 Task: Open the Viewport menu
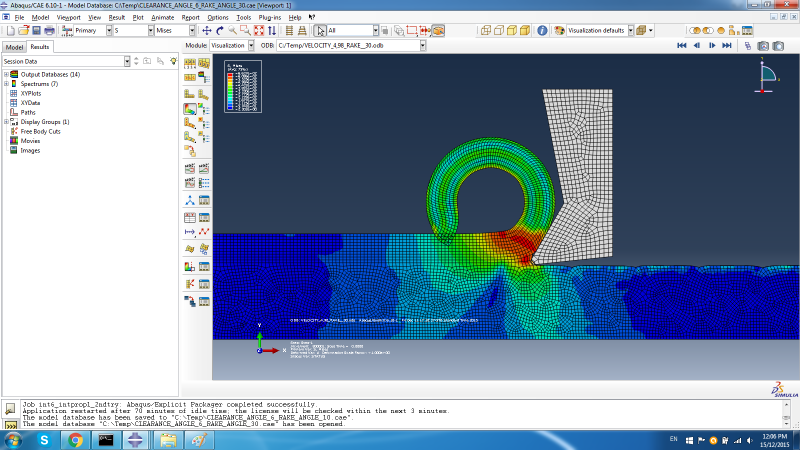68,17
